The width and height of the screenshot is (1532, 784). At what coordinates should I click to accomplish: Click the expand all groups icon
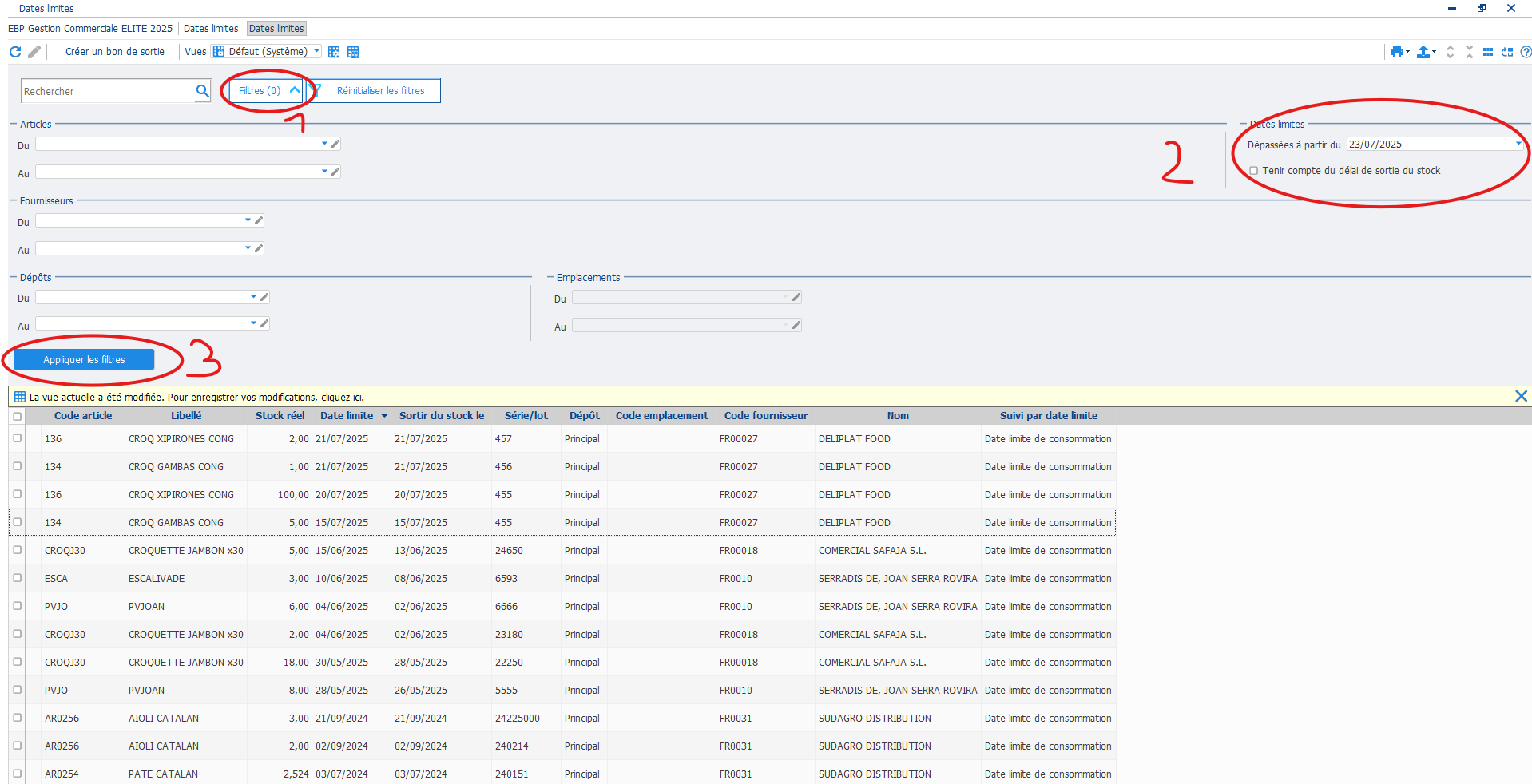(x=1451, y=52)
